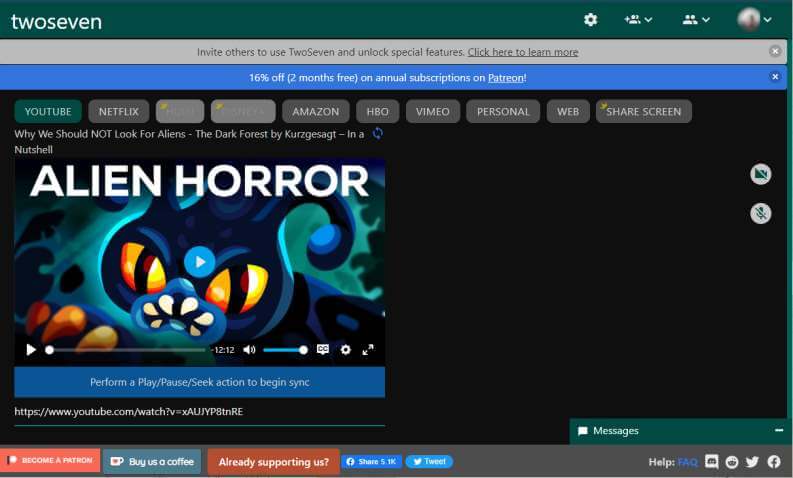Close the Patreon discount banner
Viewport: 793px width, 478px height.
pos(775,77)
